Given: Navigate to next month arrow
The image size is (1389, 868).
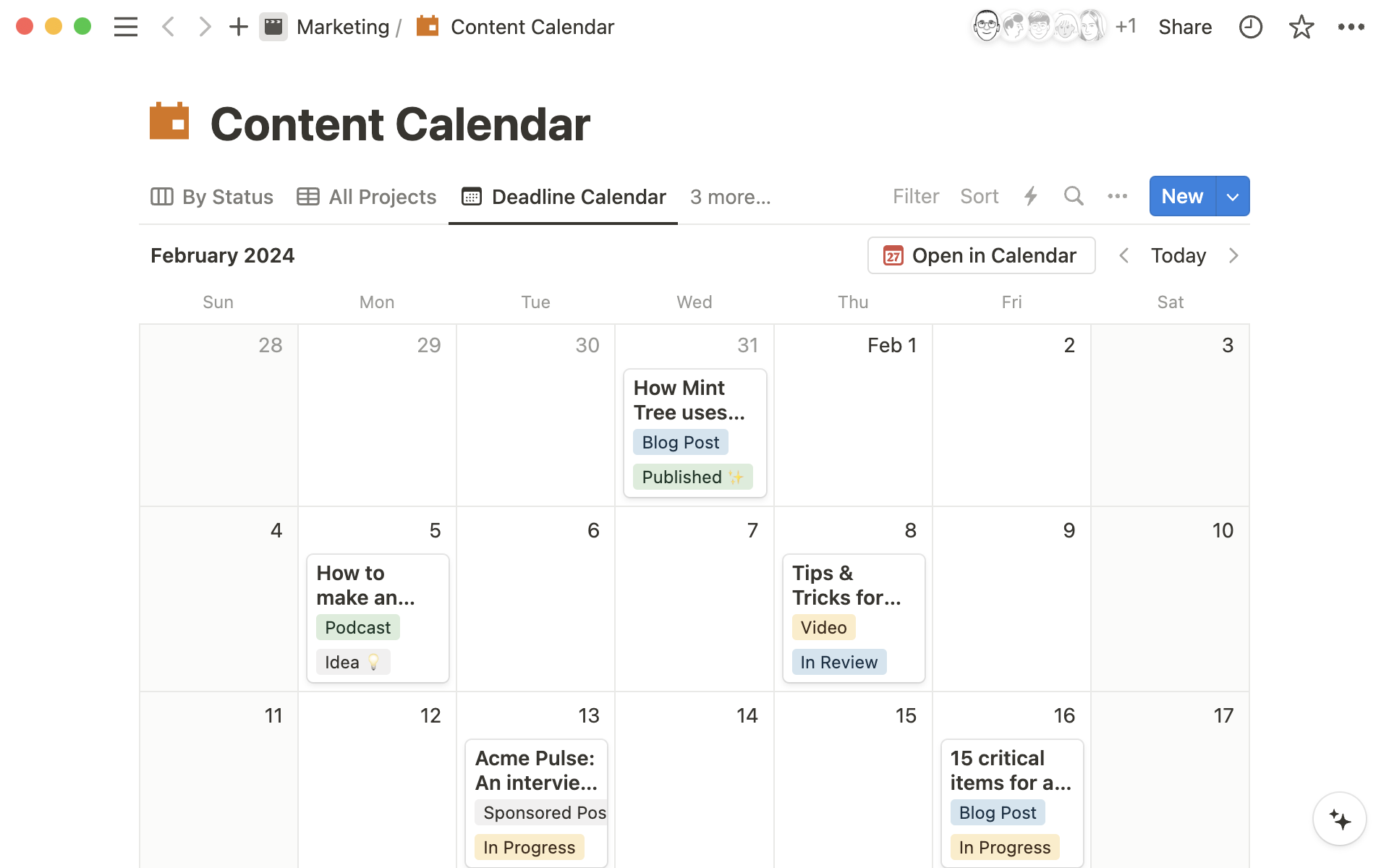Looking at the screenshot, I should pos(1234,256).
